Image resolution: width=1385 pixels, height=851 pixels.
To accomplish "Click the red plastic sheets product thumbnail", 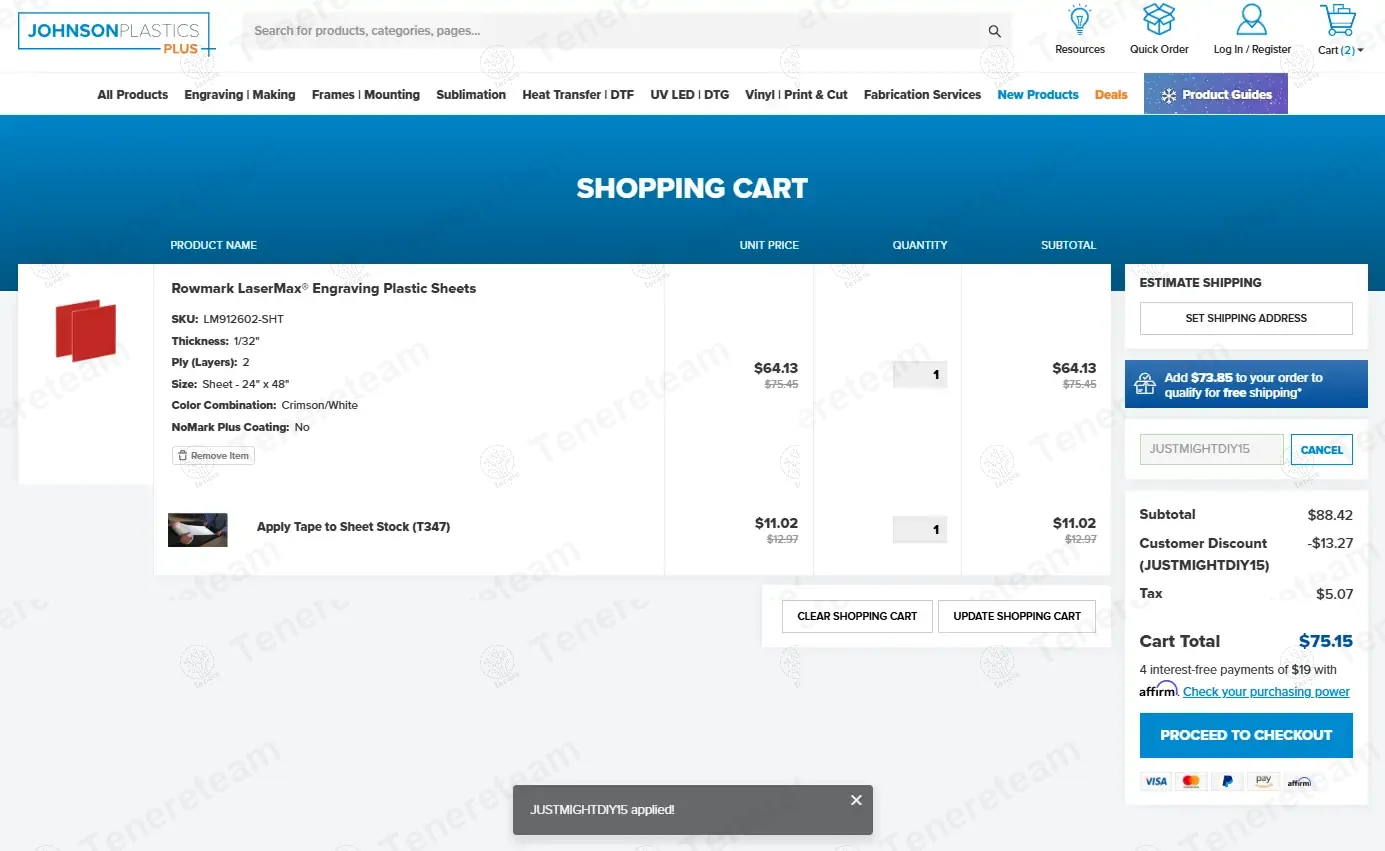I will pyautogui.click(x=86, y=330).
